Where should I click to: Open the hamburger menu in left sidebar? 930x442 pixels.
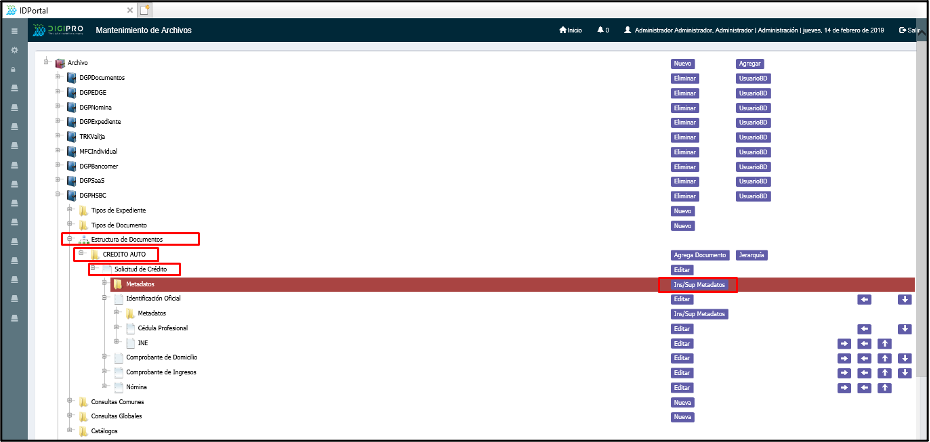point(14,31)
